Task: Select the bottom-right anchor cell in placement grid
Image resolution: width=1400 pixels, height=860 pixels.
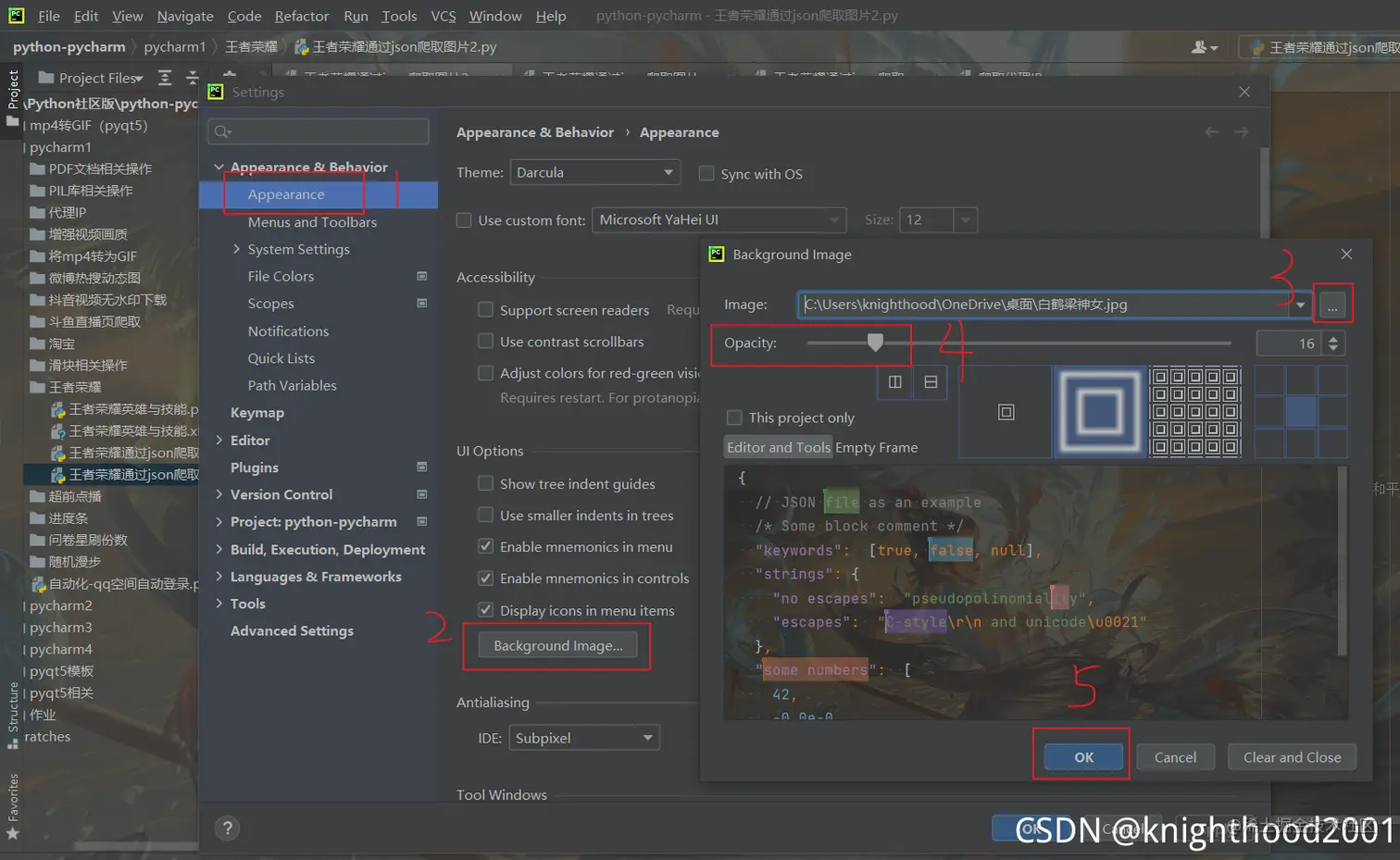Action: pos(1331,442)
